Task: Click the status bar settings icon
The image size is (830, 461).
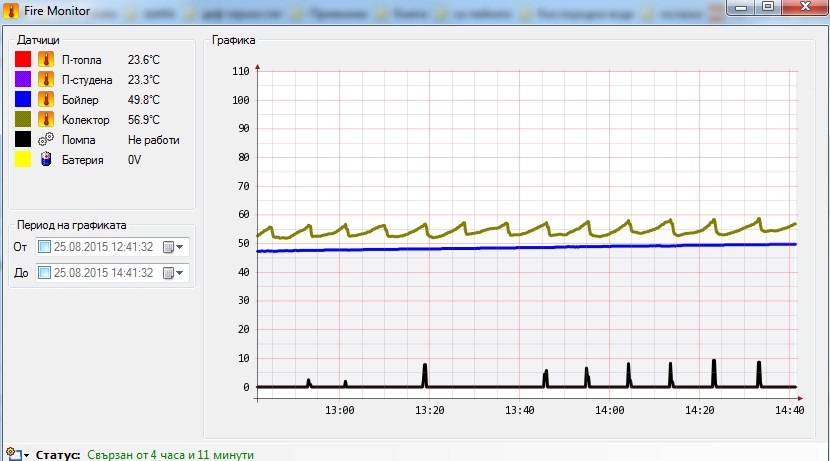Action: pyautogui.click(x=12, y=454)
